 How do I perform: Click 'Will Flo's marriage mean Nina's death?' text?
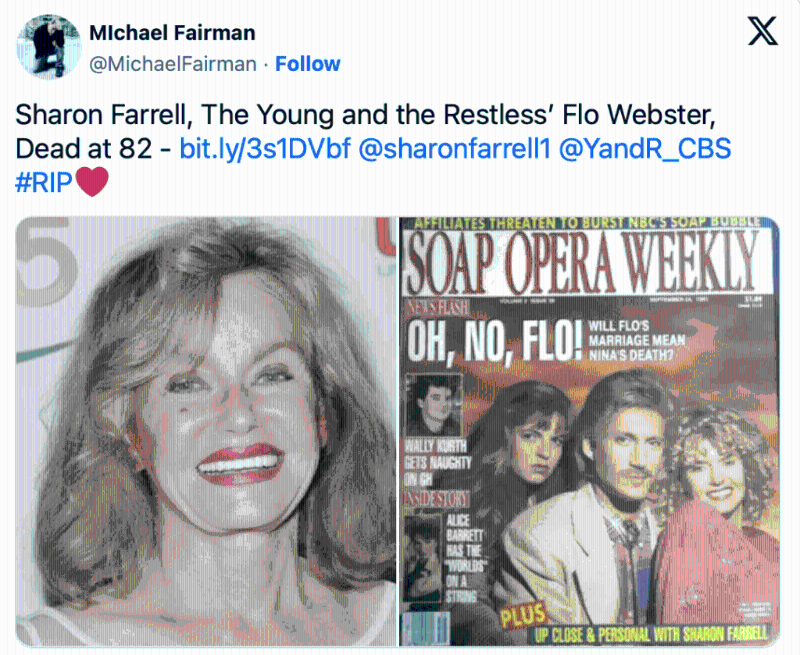coord(637,340)
